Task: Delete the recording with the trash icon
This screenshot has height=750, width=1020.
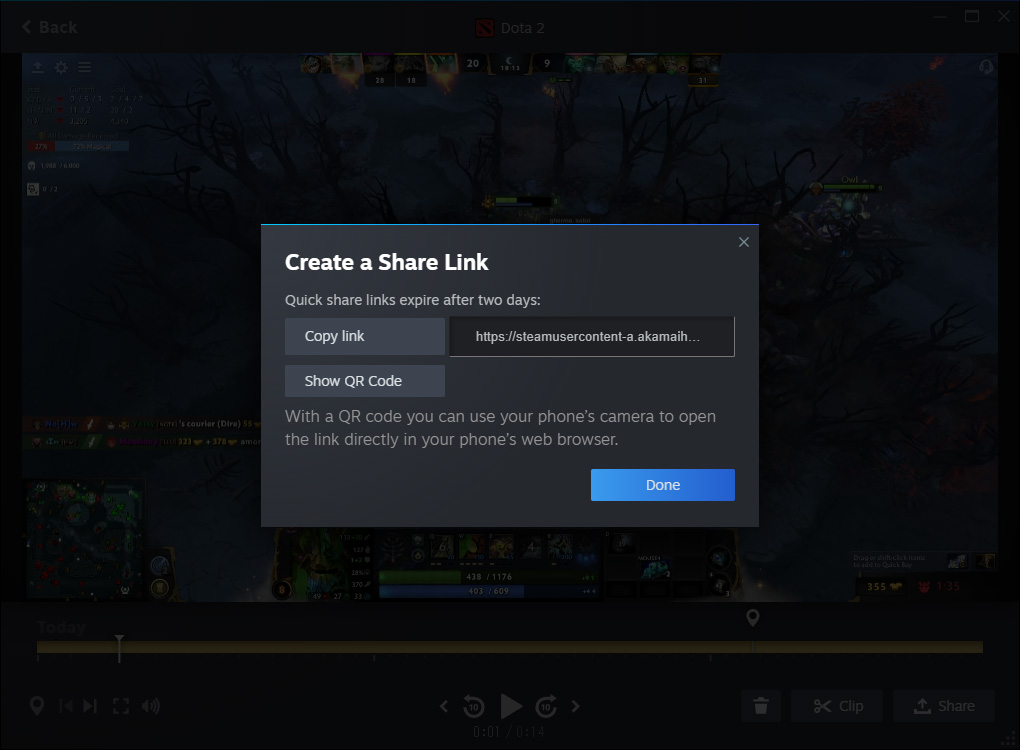Action: tap(760, 706)
